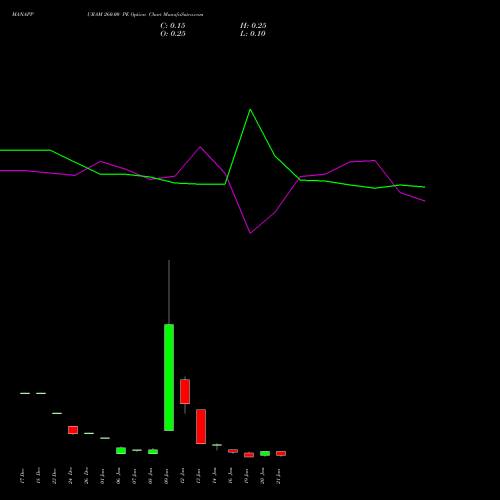500x500 pixels.
Task: Click the "26 Dec" date label
Action: [x=86, y=476]
